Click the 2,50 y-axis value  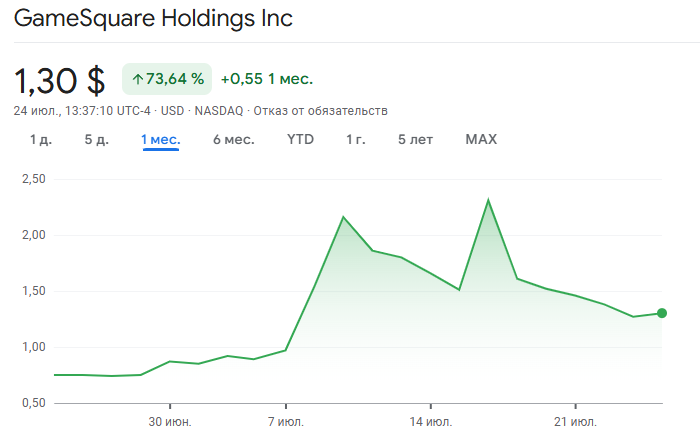pyautogui.click(x=34, y=179)
